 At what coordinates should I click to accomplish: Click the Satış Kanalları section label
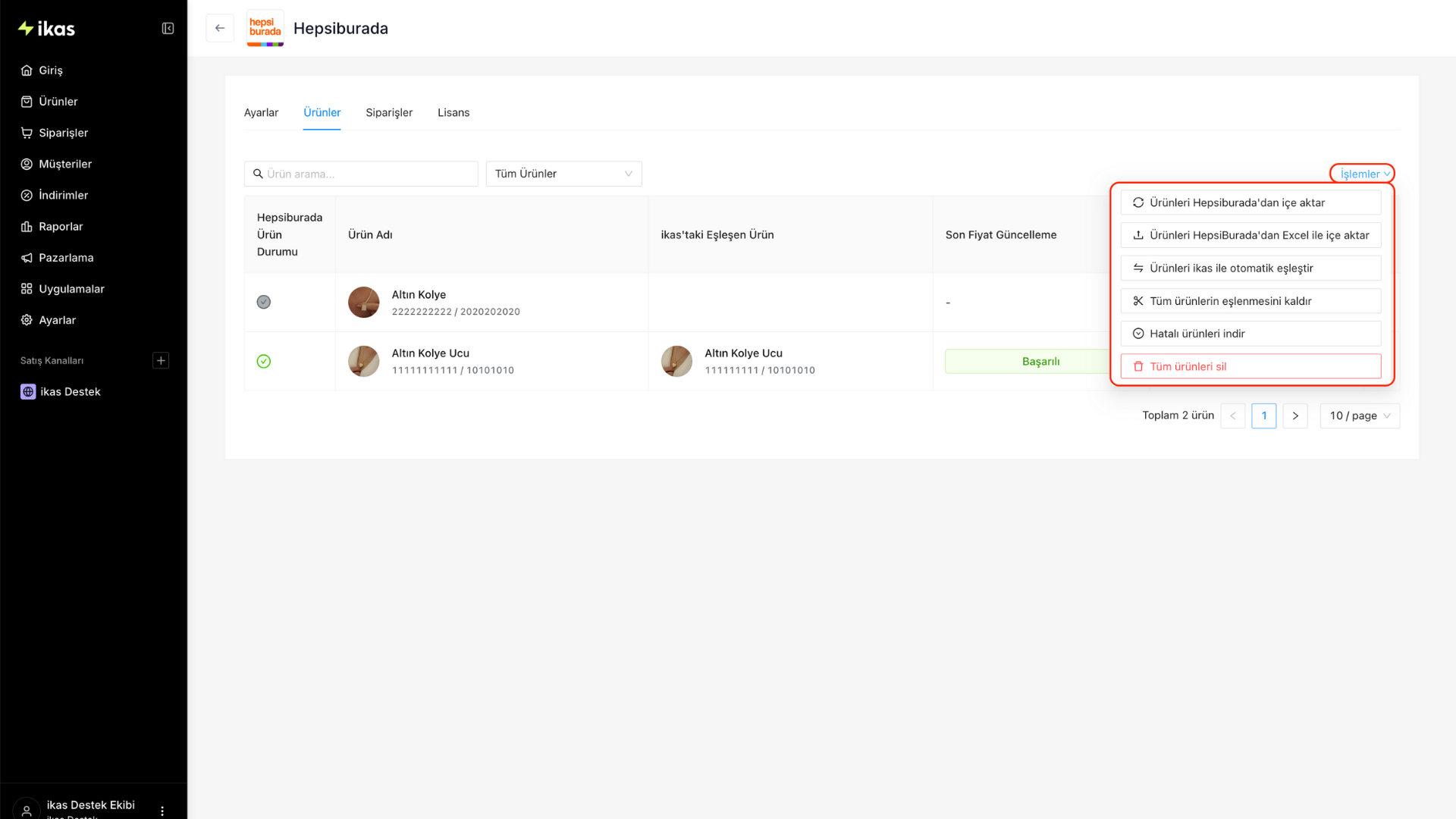[x=52, y=361]
